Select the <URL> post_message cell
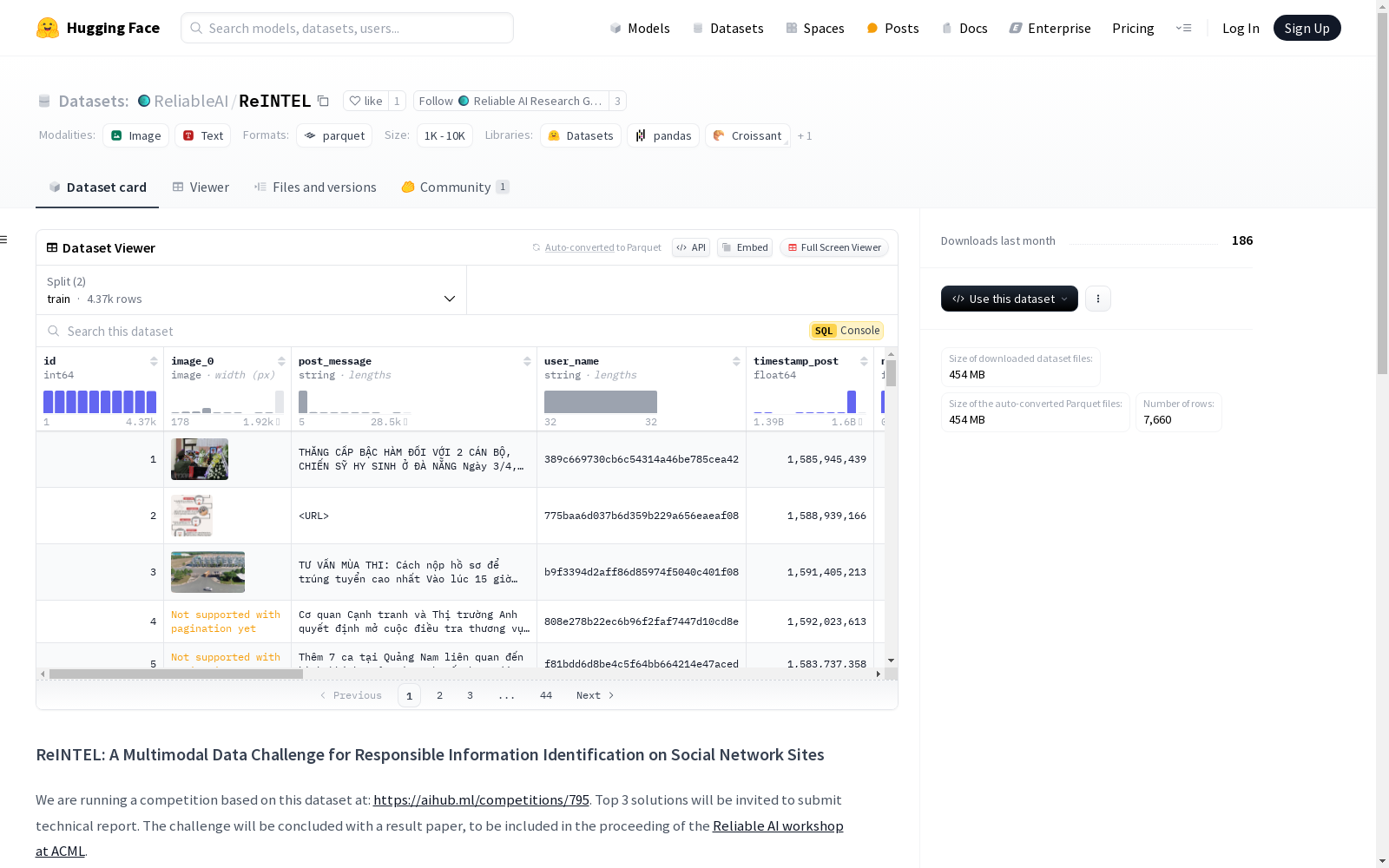 pyautogui.click(x=414, y=516)
